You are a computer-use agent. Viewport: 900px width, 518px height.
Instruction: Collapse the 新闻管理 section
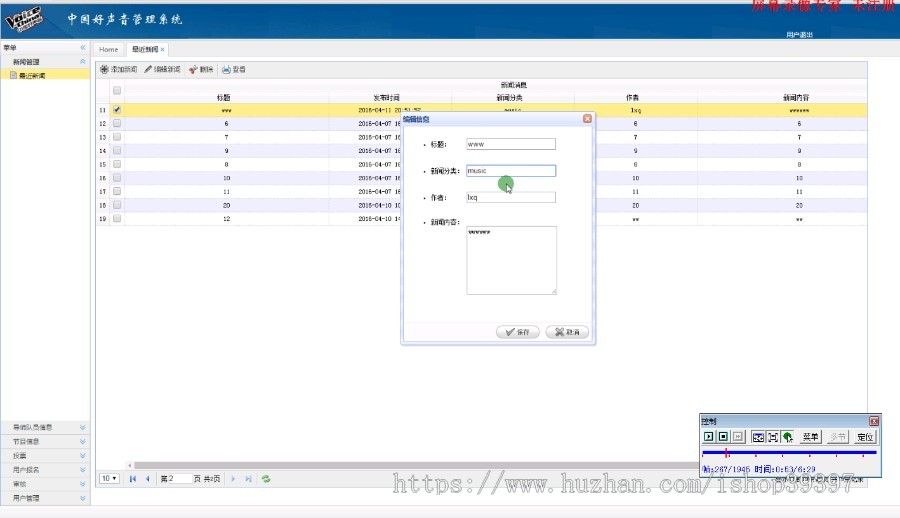(83, 61)
